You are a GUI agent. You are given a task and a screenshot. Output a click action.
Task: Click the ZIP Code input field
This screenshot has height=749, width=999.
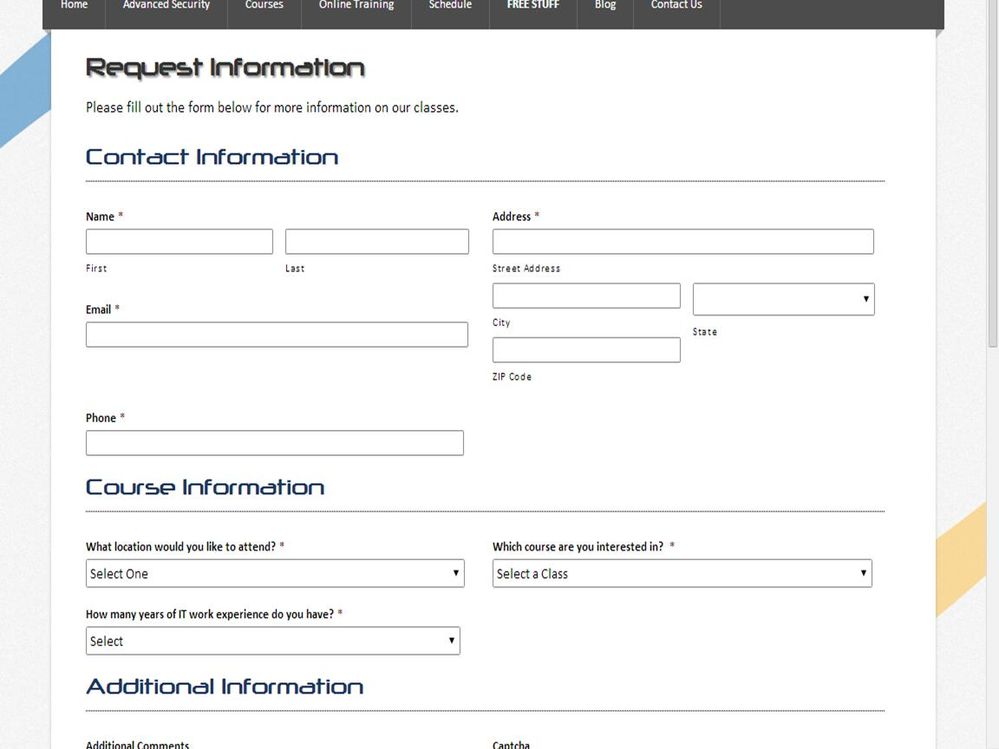point(586,350)
